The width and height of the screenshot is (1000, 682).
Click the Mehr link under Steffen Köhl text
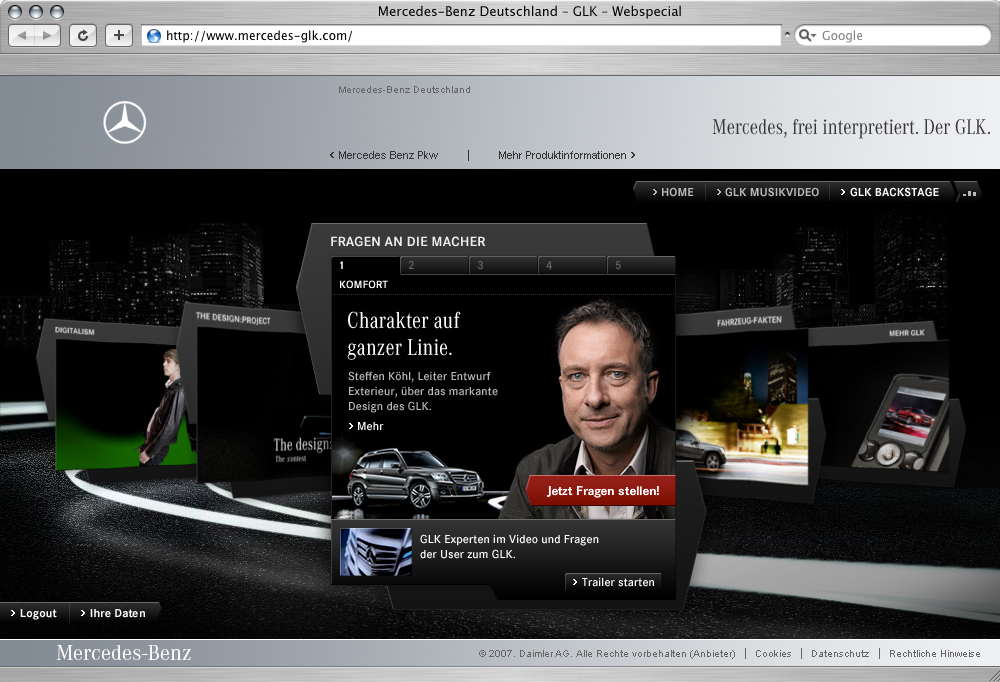coord(366,426)
